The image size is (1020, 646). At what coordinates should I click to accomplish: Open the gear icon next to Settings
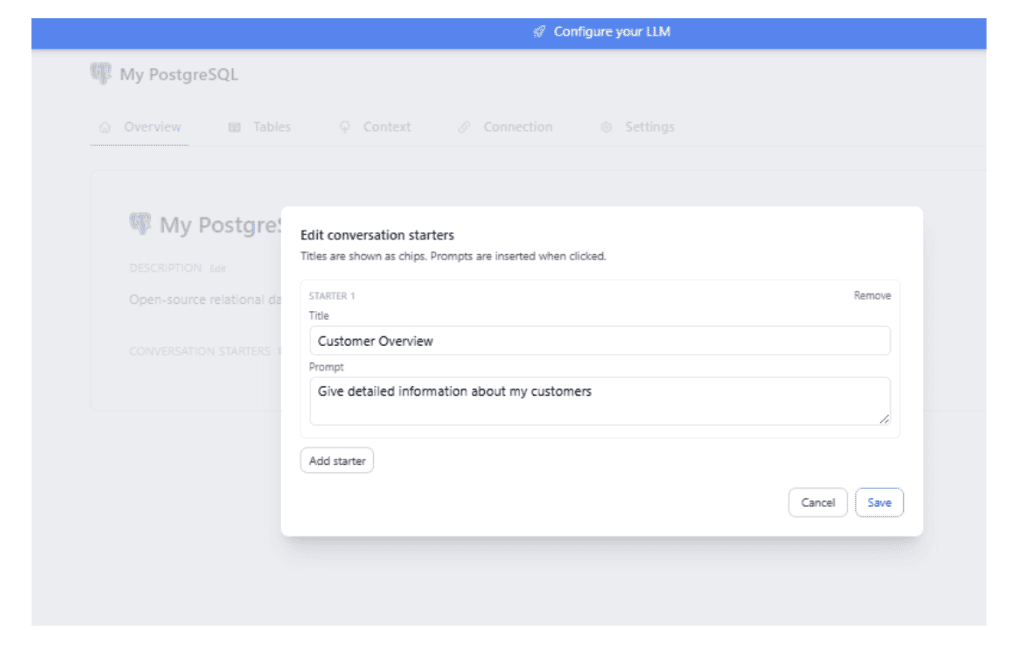pyautogui.click(x=606, y=127)
